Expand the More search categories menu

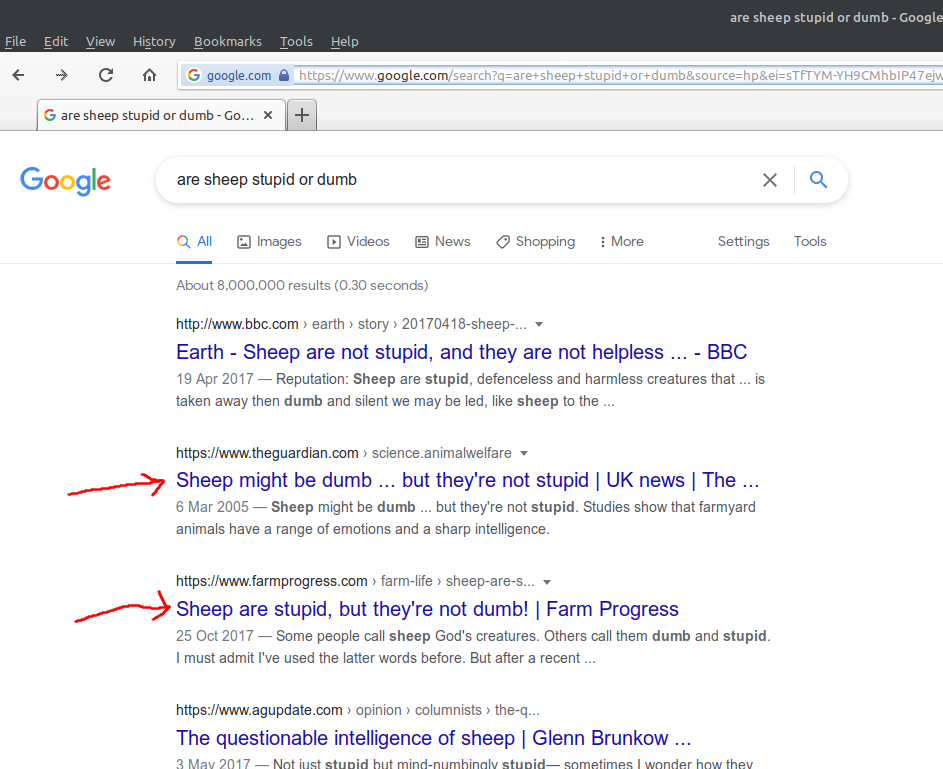pyautogui.click(x=622, y=242)
